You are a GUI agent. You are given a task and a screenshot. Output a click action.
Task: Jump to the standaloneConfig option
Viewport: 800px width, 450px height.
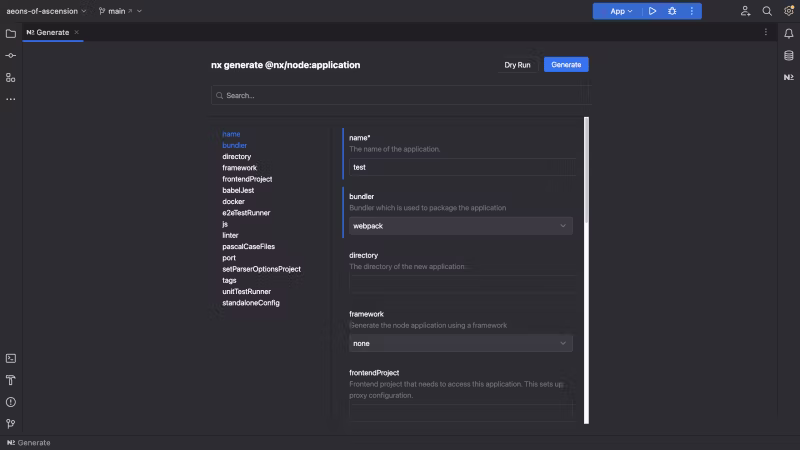[x=251, y=303]
